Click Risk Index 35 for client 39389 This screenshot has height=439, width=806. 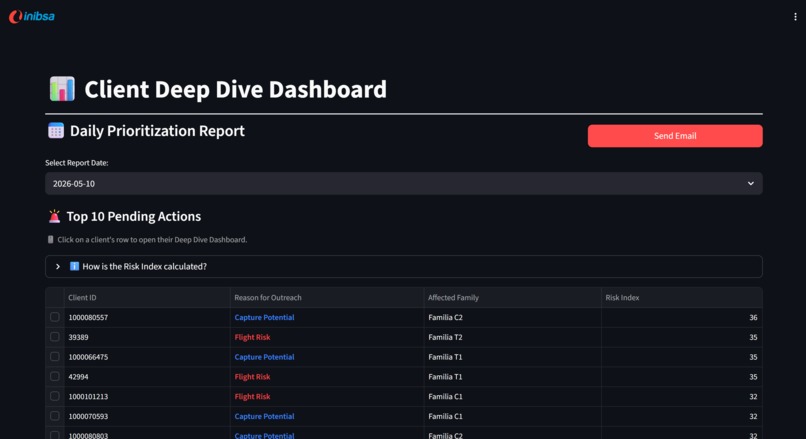click(x=753, y=337)
